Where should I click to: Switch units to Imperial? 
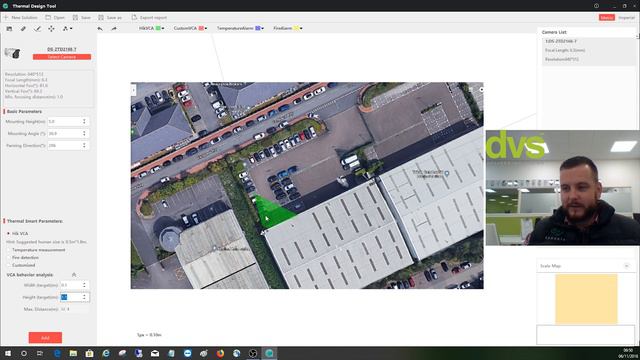coord(626,18)
